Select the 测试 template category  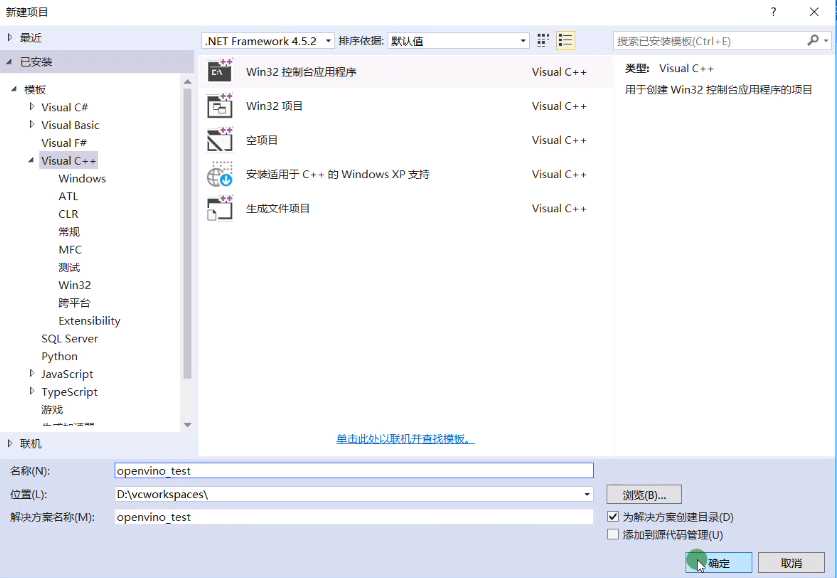(69, 267)
